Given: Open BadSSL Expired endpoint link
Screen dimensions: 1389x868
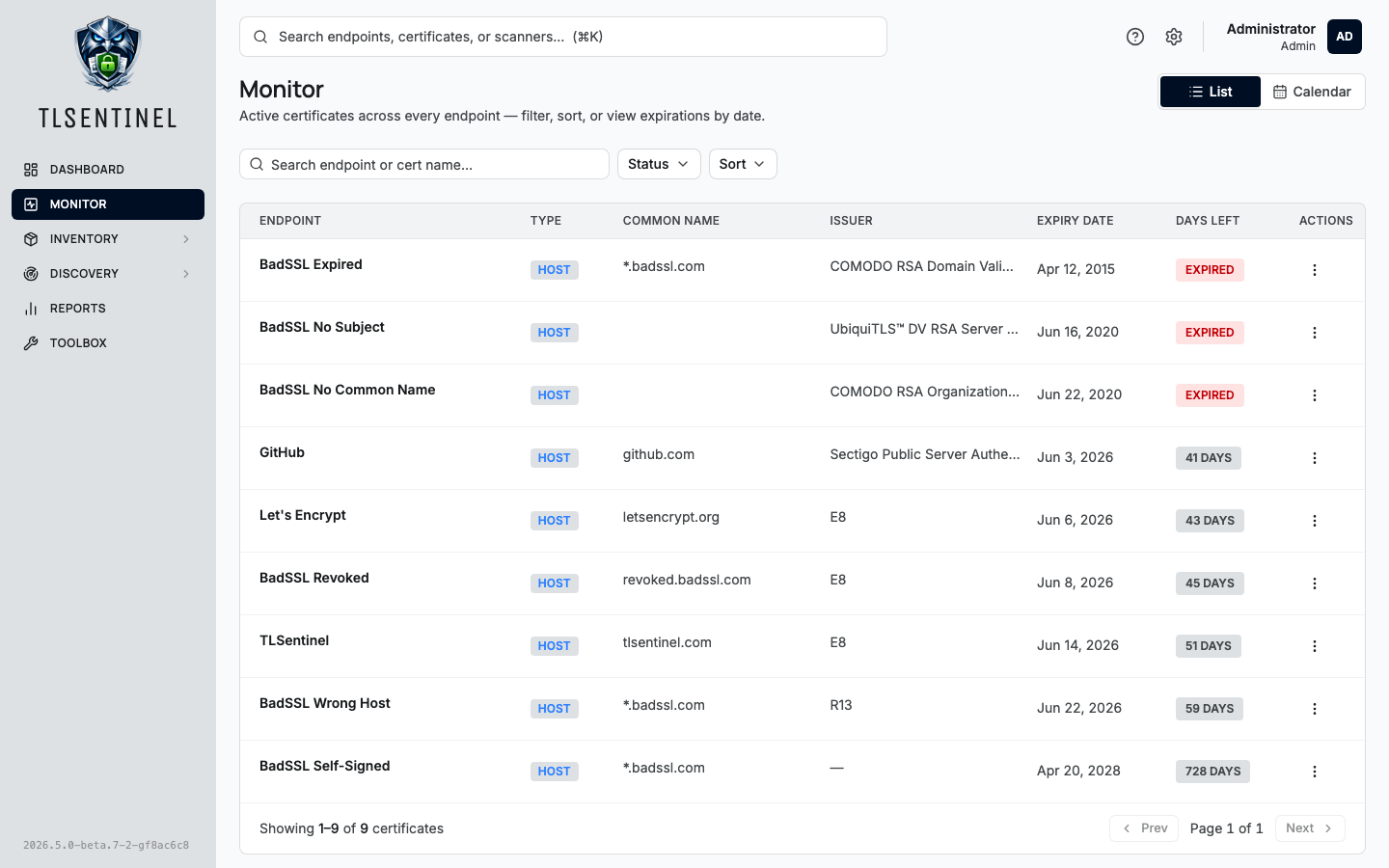Looking at the screenshot, I should tap(311, 264).
